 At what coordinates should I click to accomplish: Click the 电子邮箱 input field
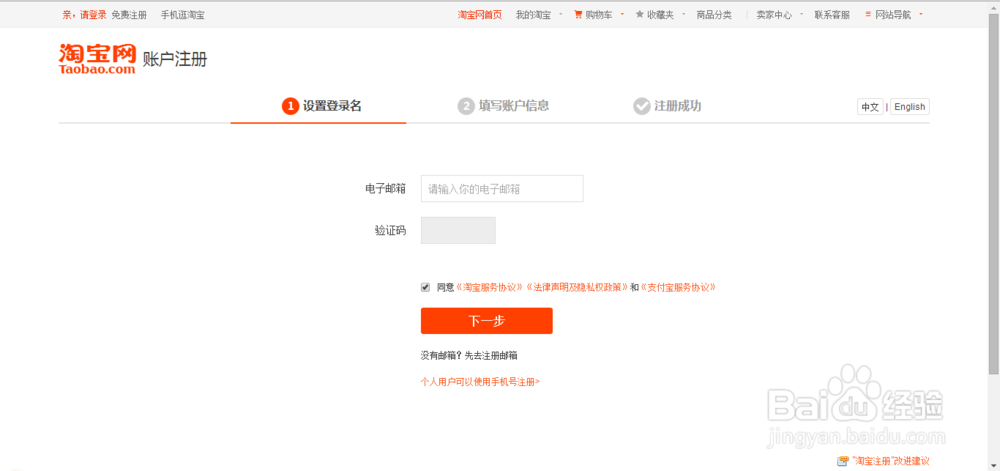(x=502, y=189)
